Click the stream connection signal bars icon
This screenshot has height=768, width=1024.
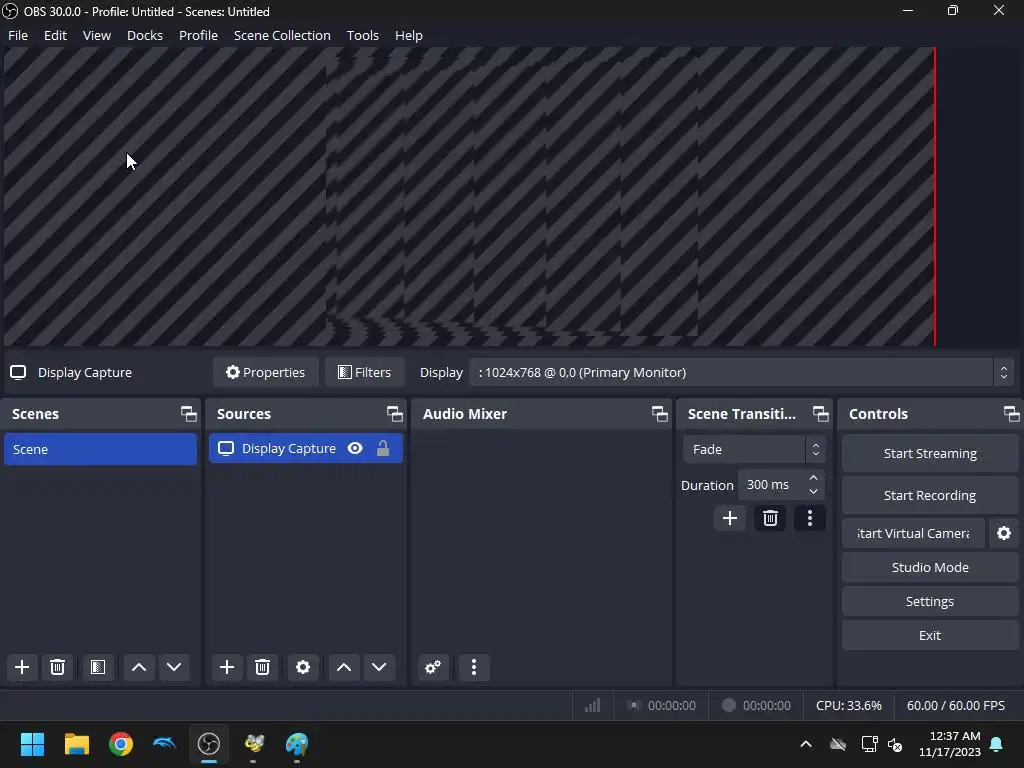[x=592, y=705]
